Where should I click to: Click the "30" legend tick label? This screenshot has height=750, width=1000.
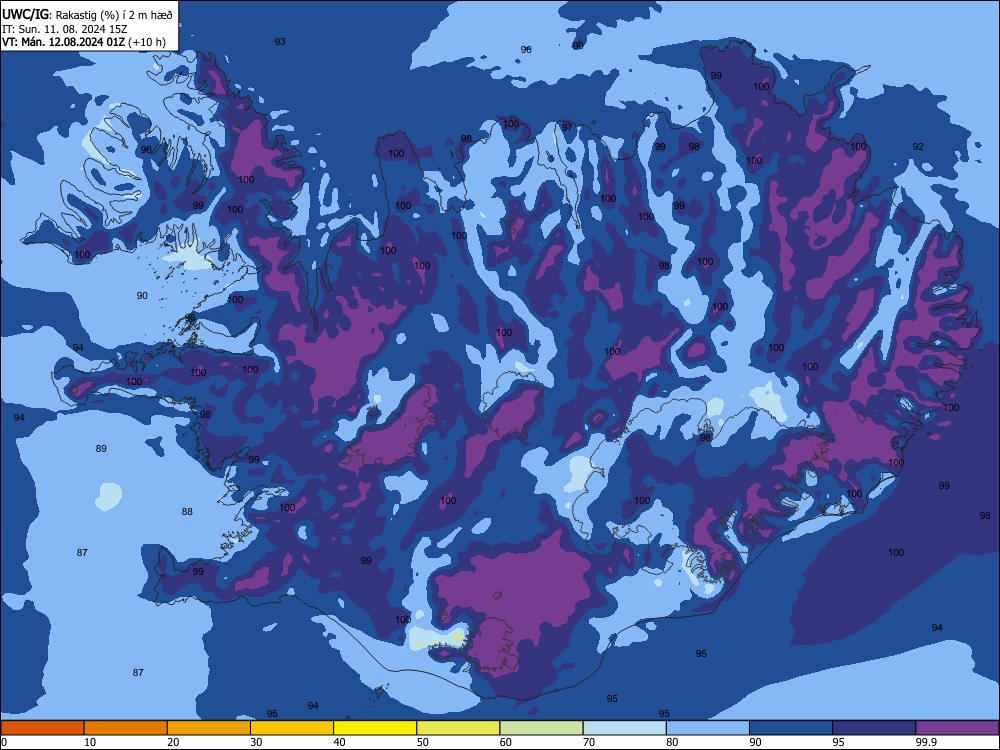256,742
